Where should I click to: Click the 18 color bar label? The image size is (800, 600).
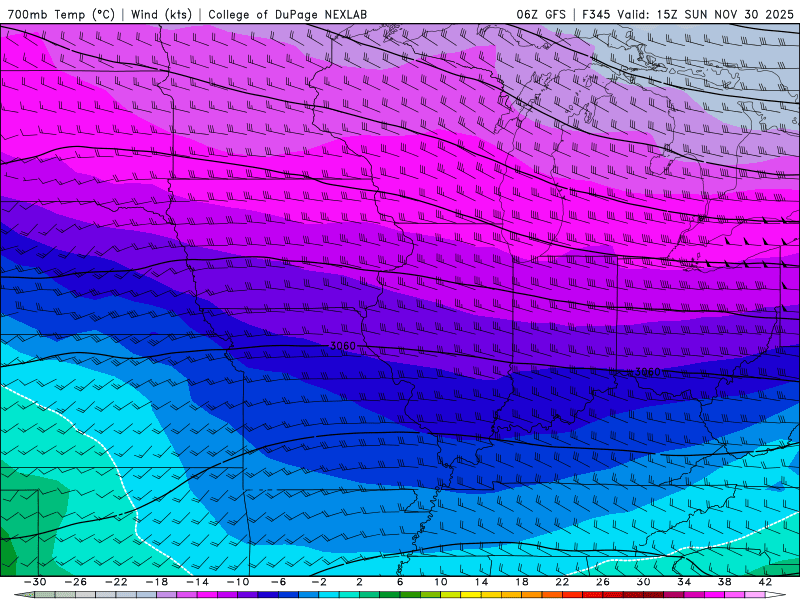click(521, 582)
